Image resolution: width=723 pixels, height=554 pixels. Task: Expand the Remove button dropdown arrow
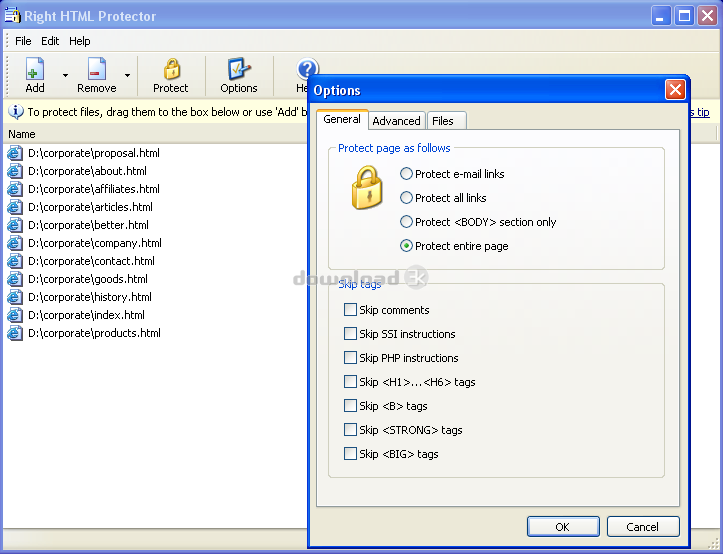click(x=127, y=75)
